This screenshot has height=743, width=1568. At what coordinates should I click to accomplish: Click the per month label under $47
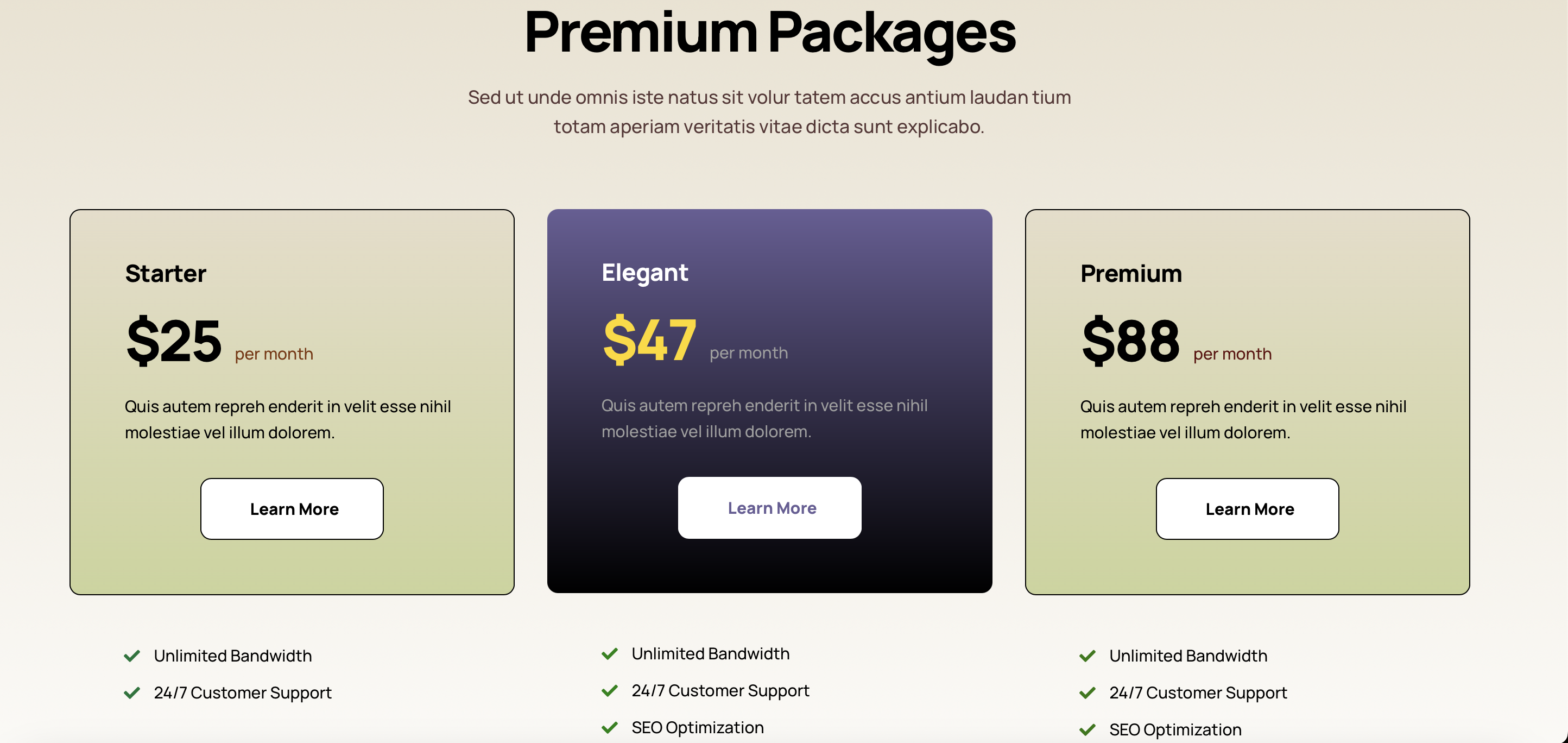click(x=748, y=351)
